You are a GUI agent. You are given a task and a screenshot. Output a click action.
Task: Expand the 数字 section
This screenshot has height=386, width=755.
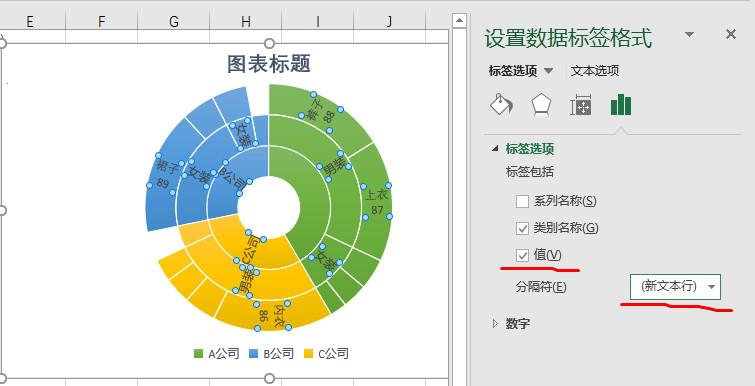(x=495, y=323)
